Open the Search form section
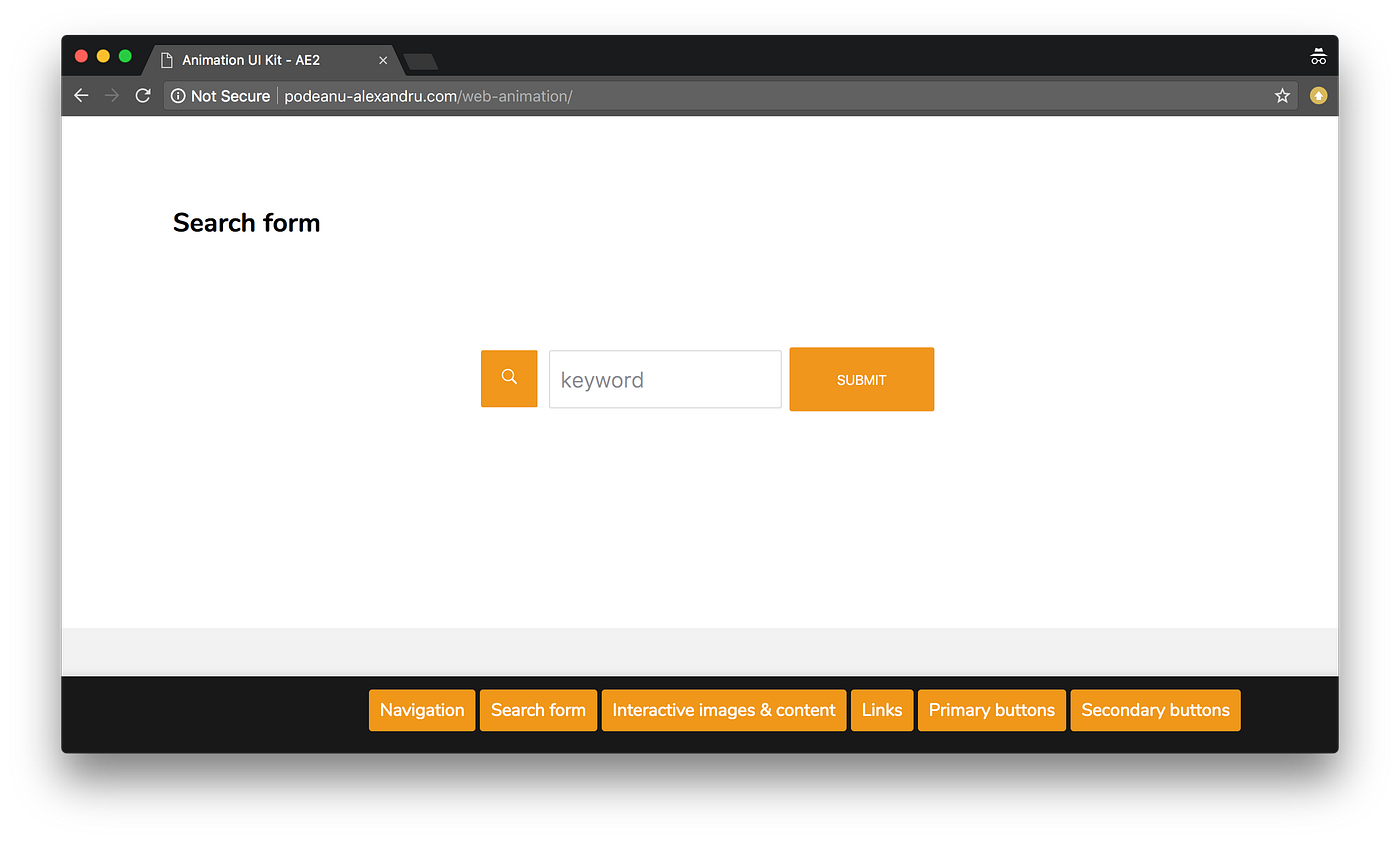Screen dimensions: 1400x841 coord(538,710)
